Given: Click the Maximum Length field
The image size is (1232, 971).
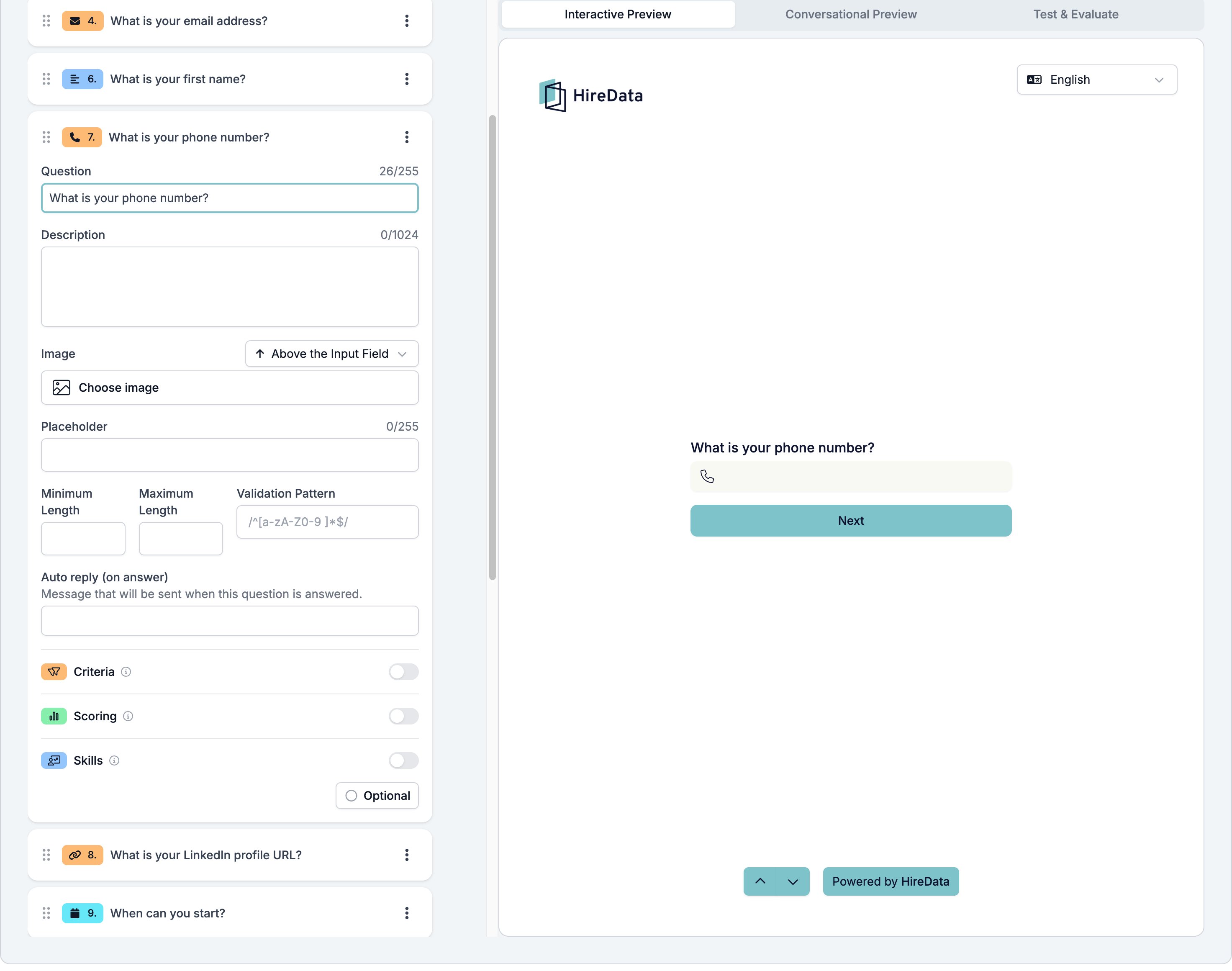Looking at the screenshot, I should coord(181,539).
